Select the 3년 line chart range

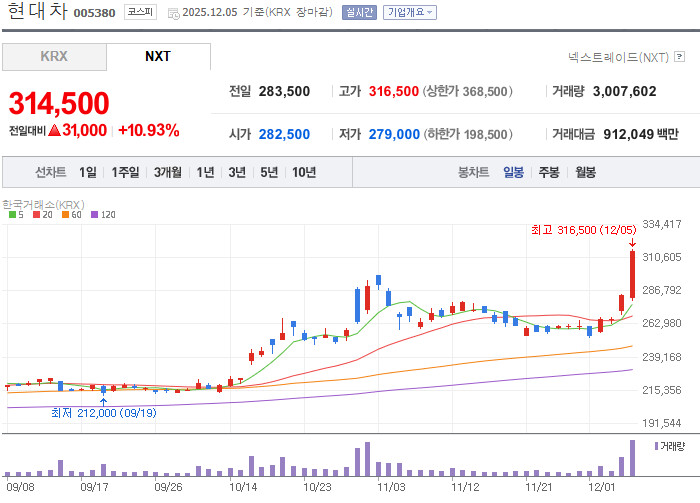(x=237, y=172)
